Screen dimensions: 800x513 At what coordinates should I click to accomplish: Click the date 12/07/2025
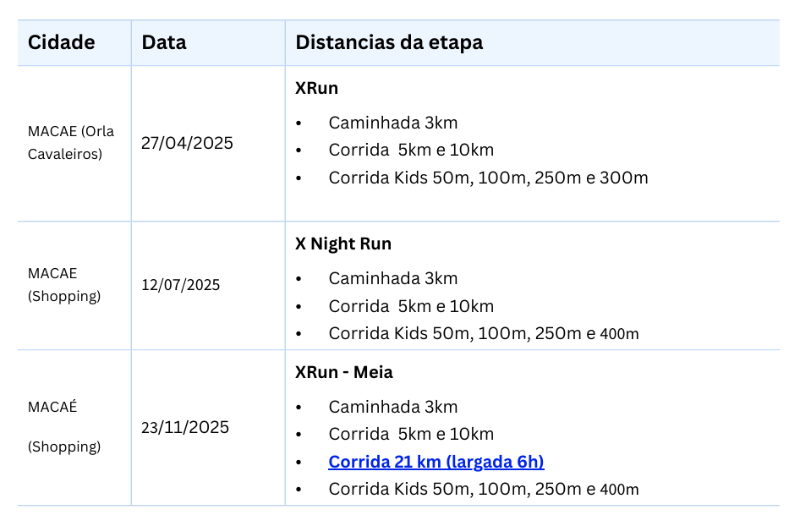click(x=181, y=285)
